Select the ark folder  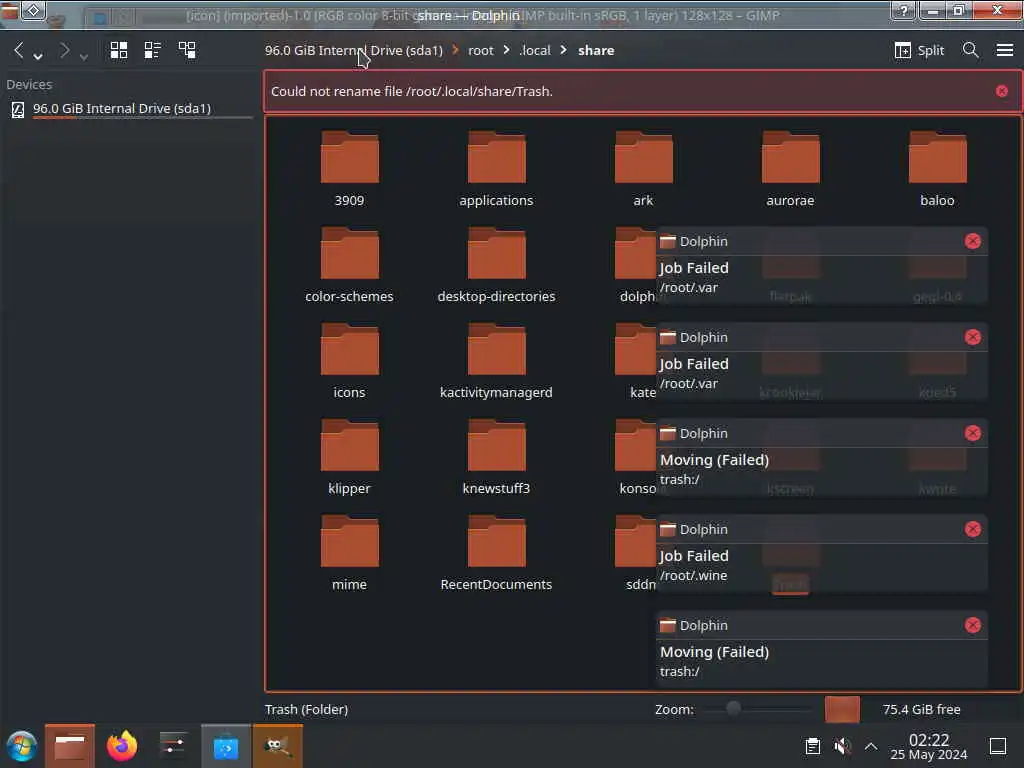pos(643,169)
